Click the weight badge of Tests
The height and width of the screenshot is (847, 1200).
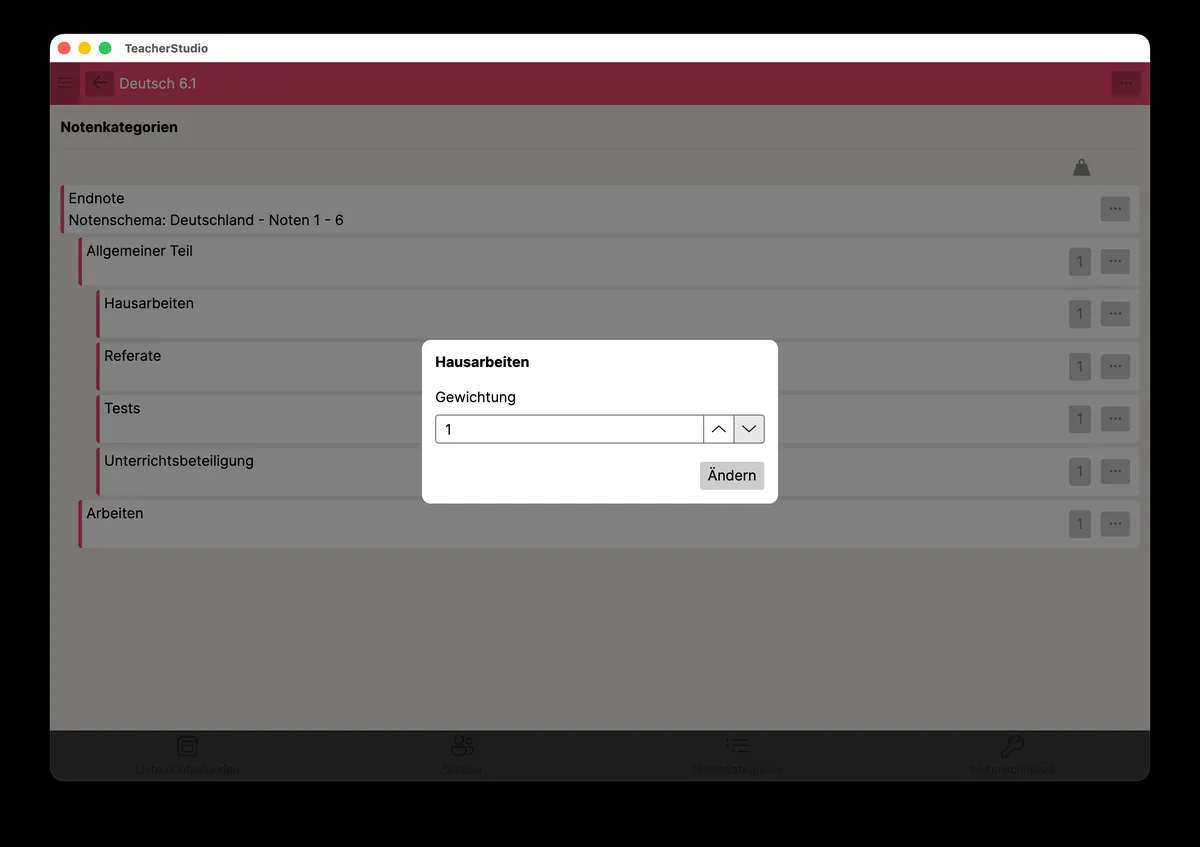pyautogui.click(x=1079, y=419)
